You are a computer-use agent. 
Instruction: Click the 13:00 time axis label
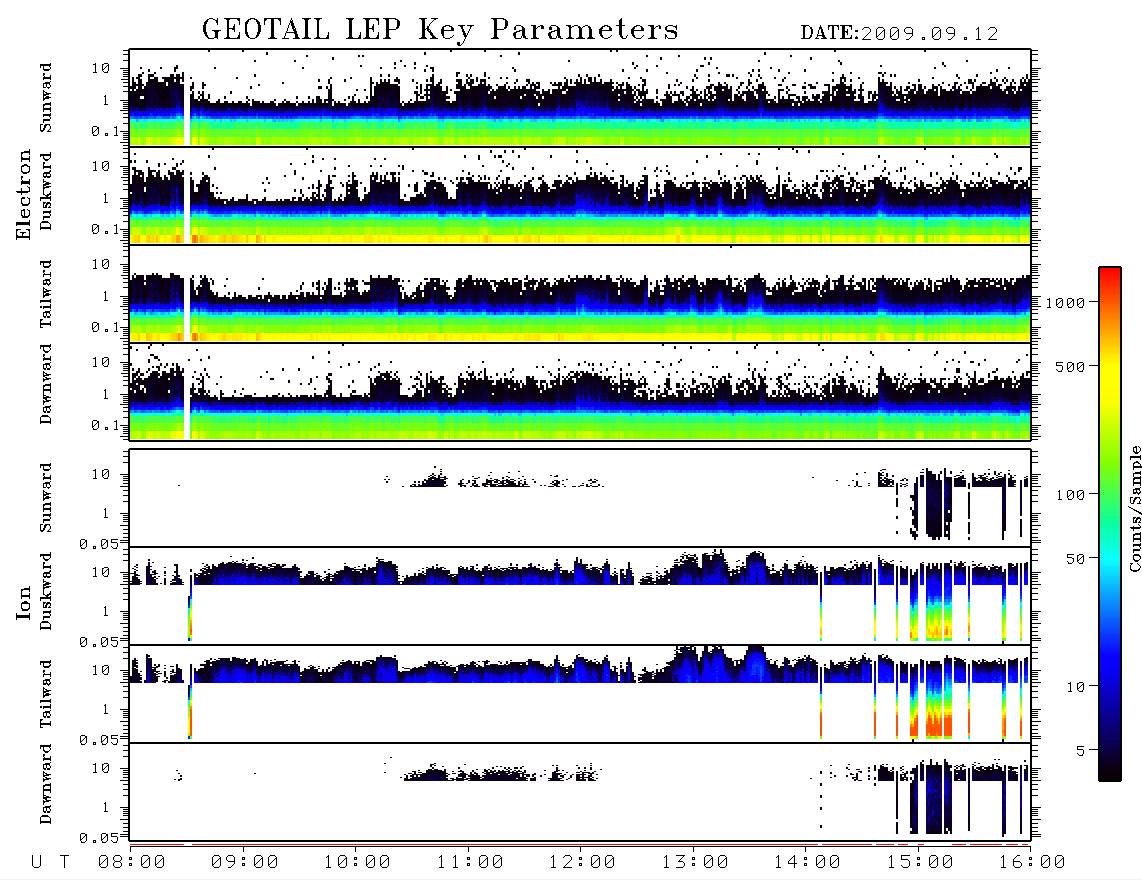[x=695, y=863]
